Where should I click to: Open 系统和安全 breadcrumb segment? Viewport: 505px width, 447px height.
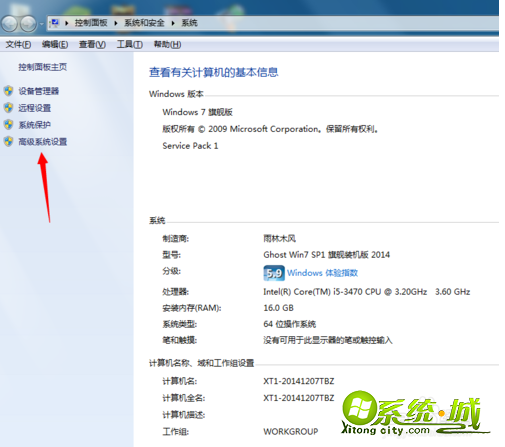pos(144,23)
